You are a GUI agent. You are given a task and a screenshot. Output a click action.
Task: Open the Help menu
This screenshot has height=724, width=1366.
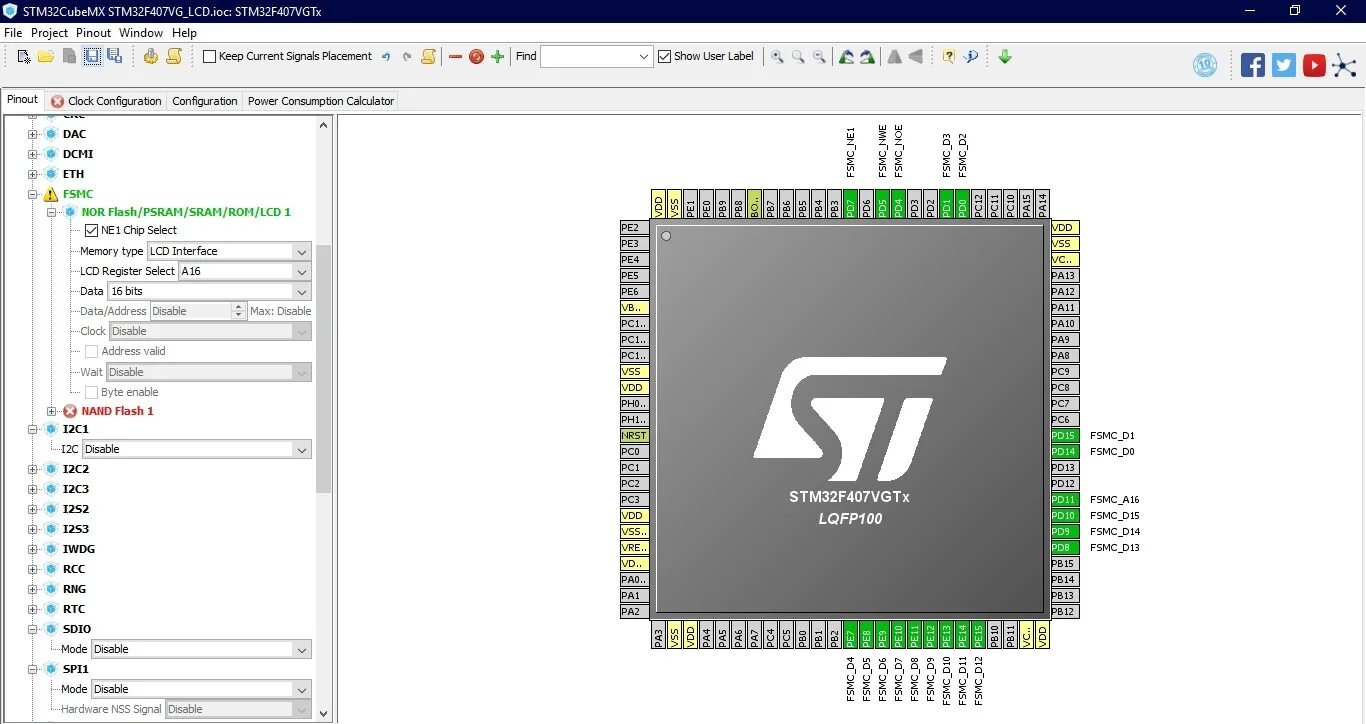[x=184, y=33]
